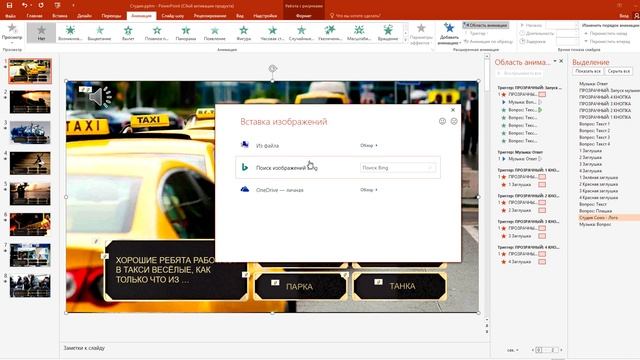Screen dimensions: 640x360
Task: Apply the Панорама animation effect
Action: point(186,33)
